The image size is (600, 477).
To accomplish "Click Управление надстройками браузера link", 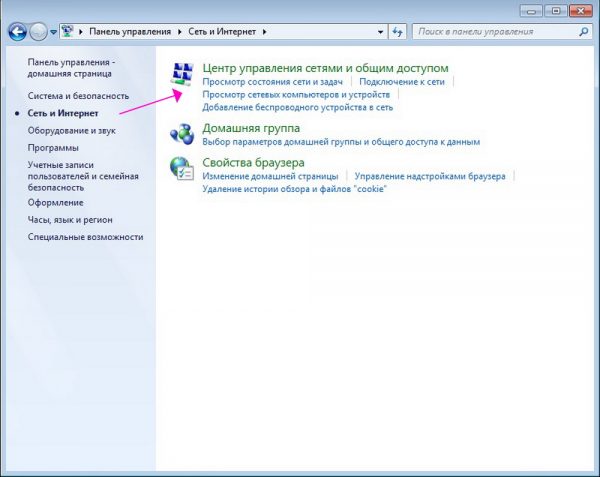I will click(x=430, y=176).
